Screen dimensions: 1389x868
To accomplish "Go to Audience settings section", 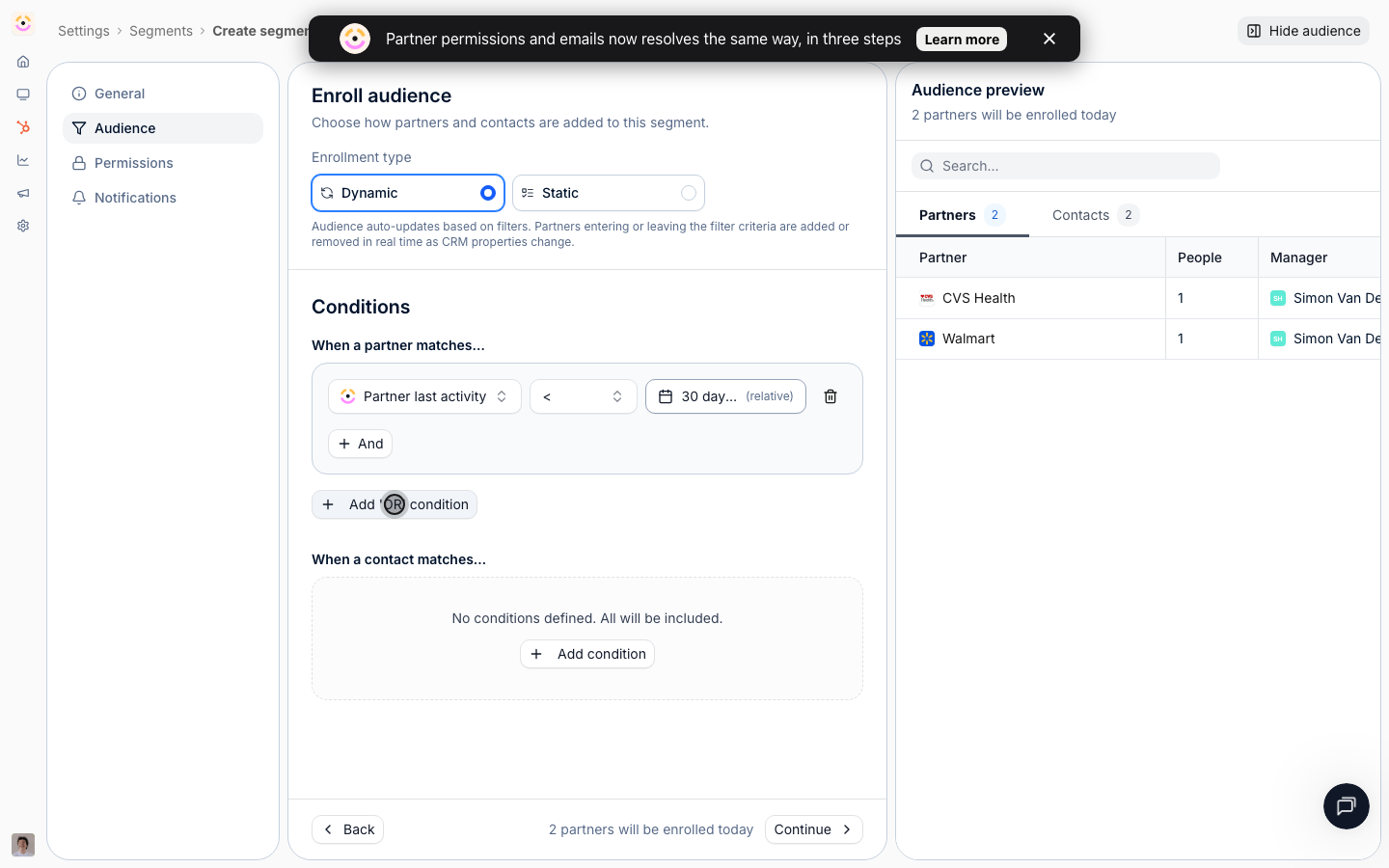I will 163,128.
